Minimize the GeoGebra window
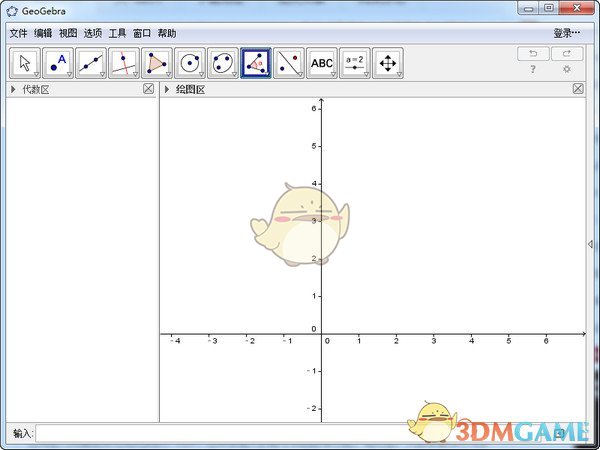This screenshot has height=450, width=600. coord(529,8)
